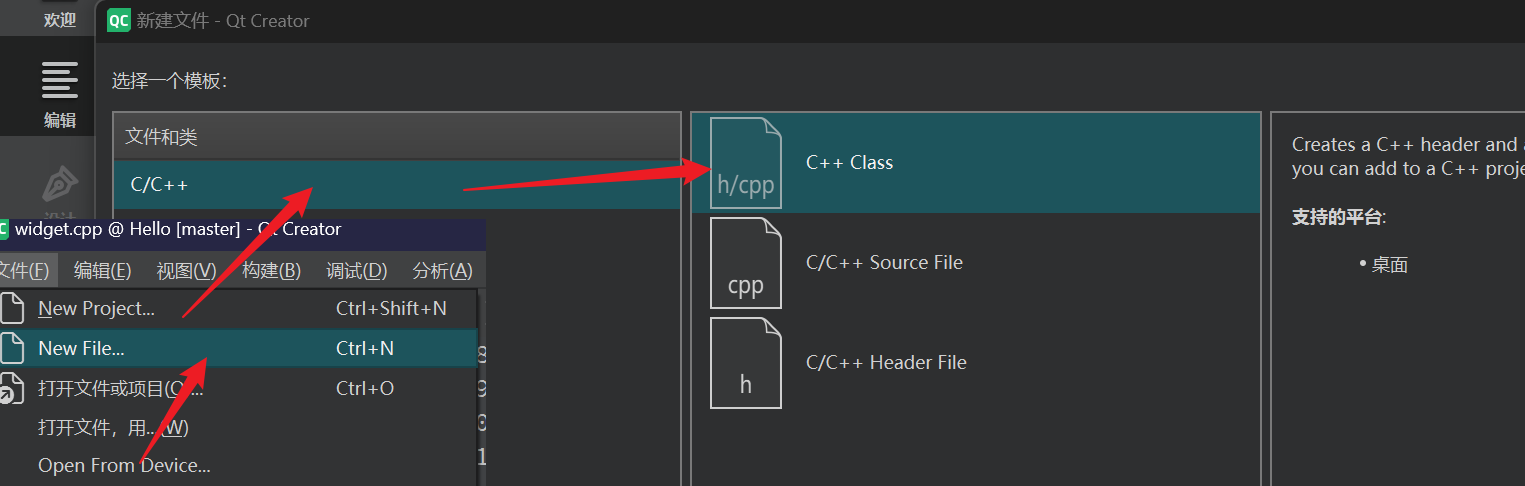Image resolution: width=1525 pixels, height=486 pixels.
Task: Go to the 欢迎 mode
Action: pyautogui.click(x=60, y=19)
